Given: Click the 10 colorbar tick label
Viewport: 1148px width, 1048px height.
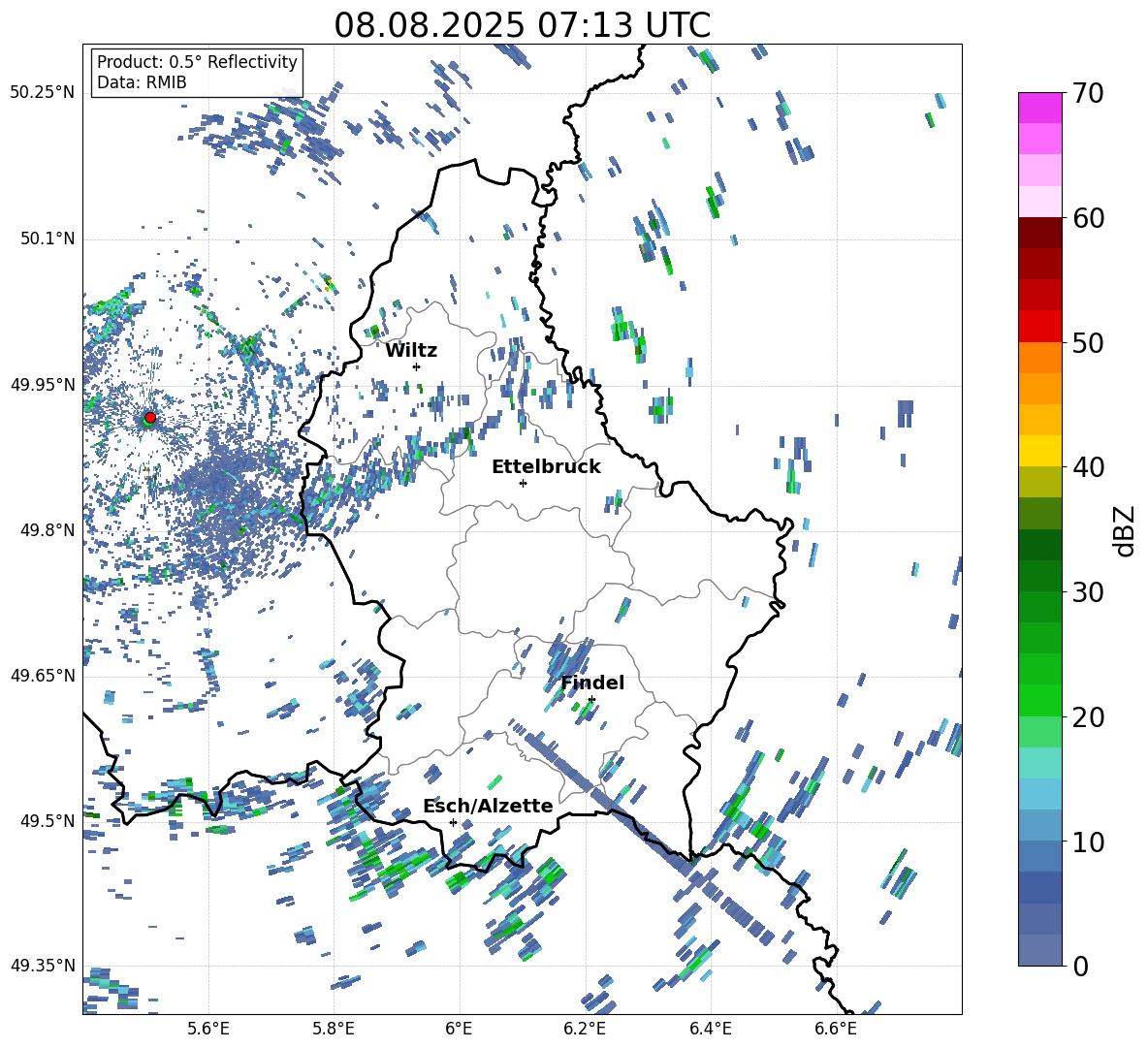Looking at the screenshot, I should (1087, 842).
